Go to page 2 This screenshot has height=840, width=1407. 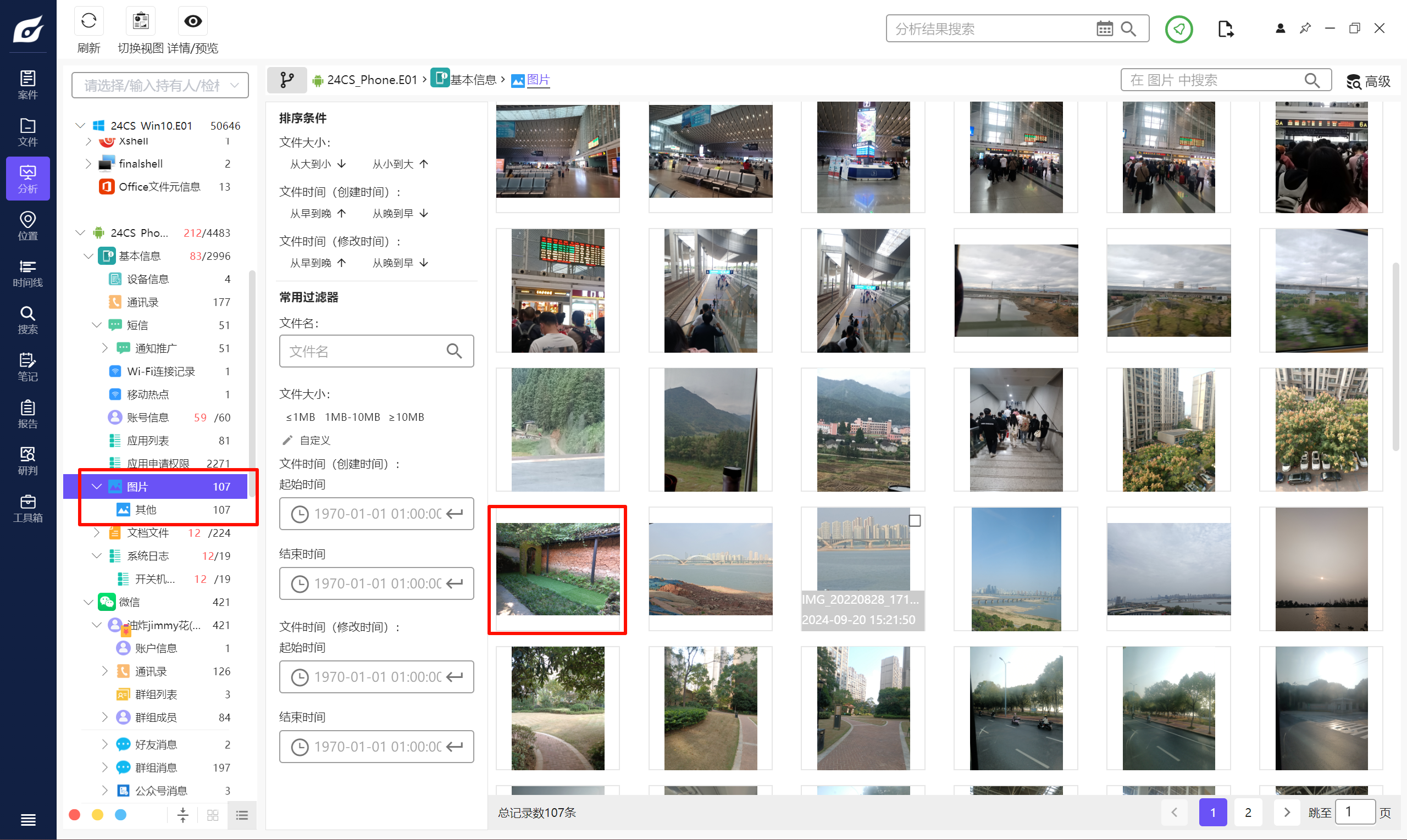pyautogui.click(x=1248, y=813)
